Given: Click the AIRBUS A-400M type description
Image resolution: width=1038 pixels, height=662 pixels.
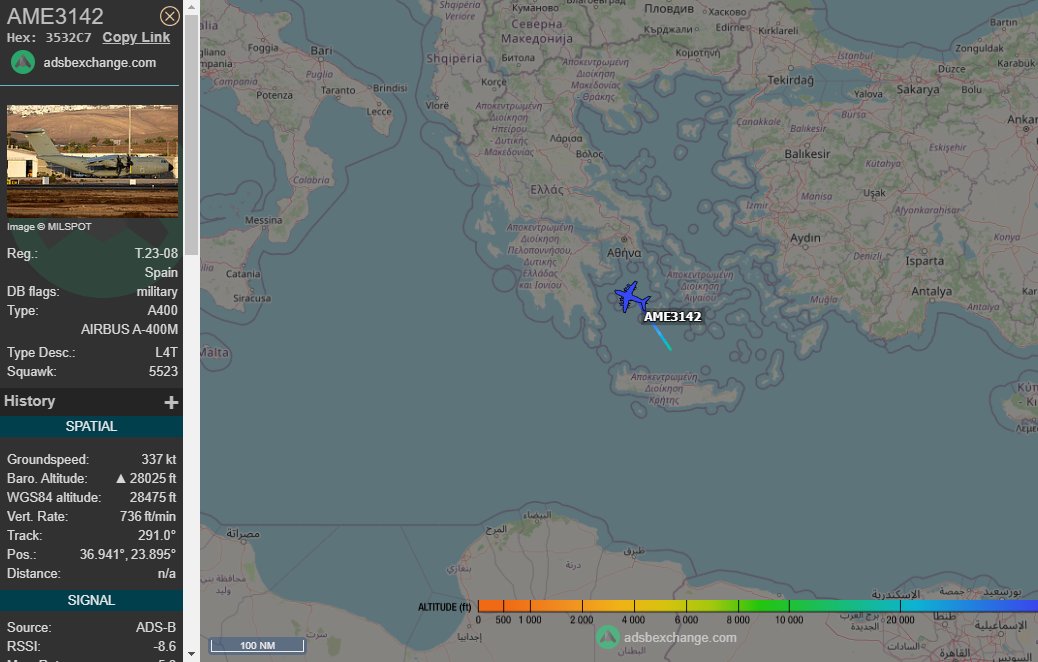Looking at the screenshot, I should point(129,330).
